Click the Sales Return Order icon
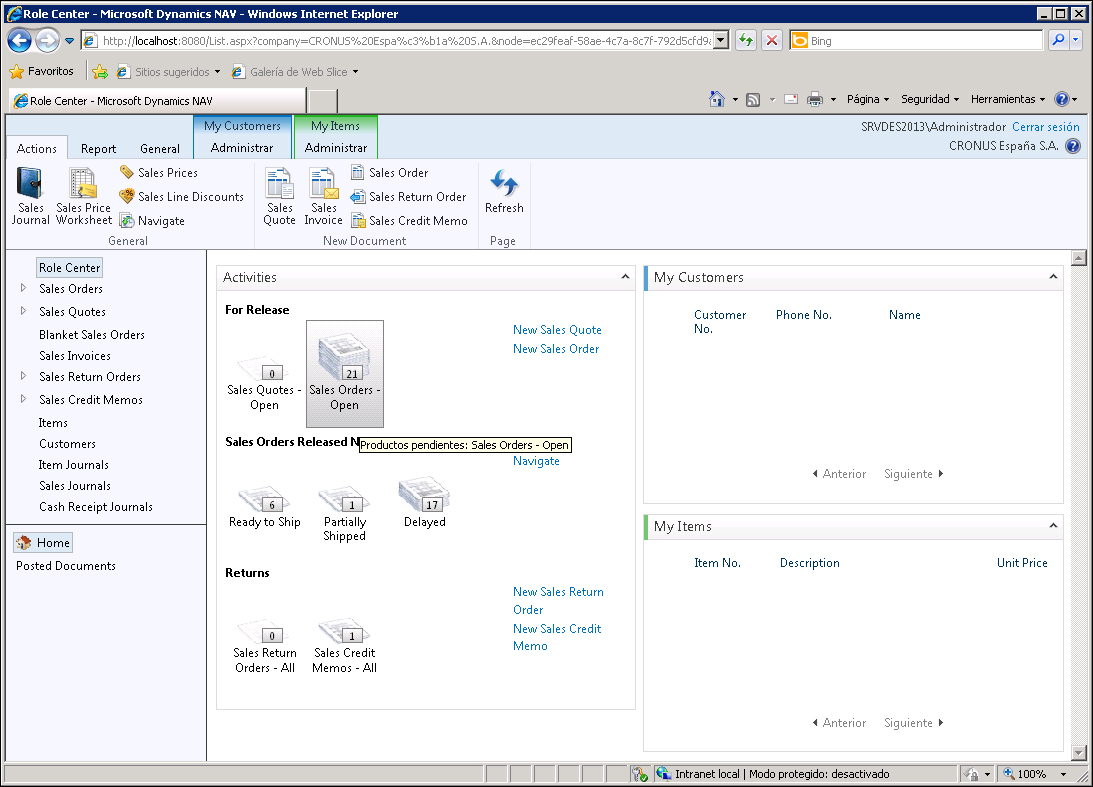Screen dimensions: 1093x787 pos(358,197)
